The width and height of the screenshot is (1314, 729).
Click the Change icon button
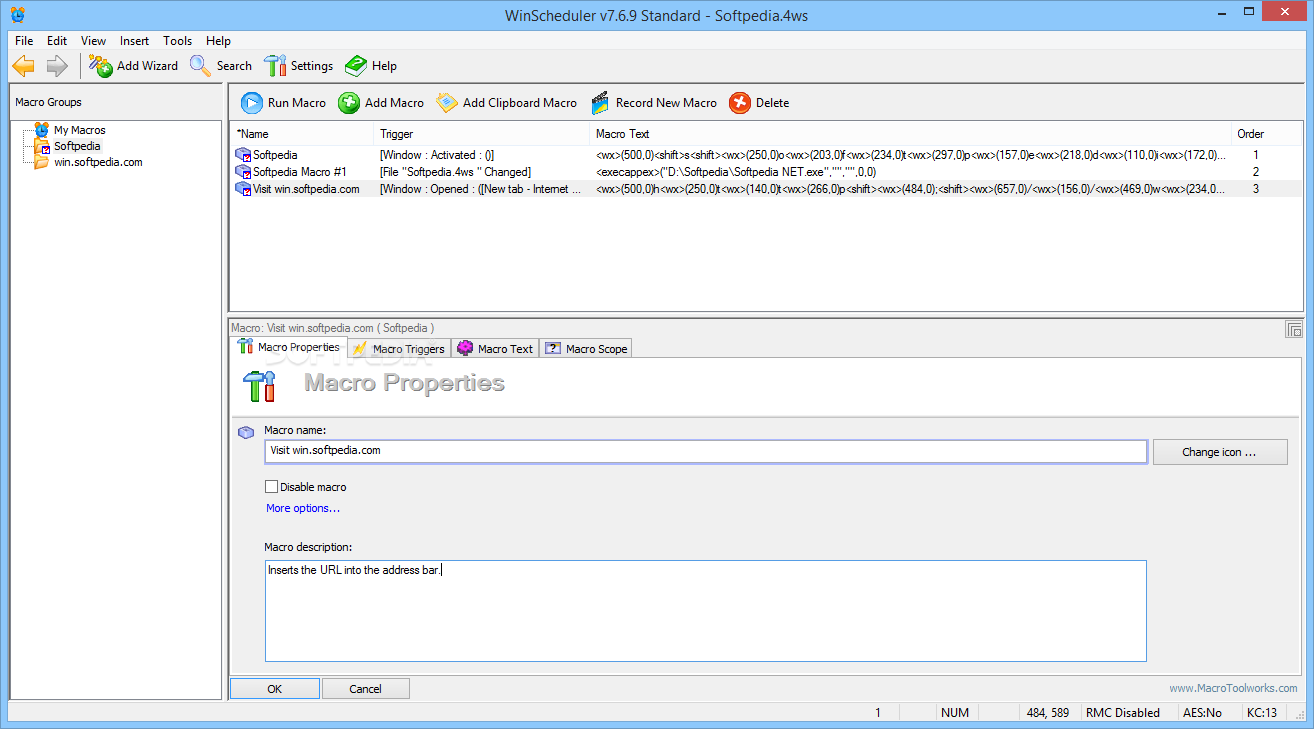(1220, 452)
